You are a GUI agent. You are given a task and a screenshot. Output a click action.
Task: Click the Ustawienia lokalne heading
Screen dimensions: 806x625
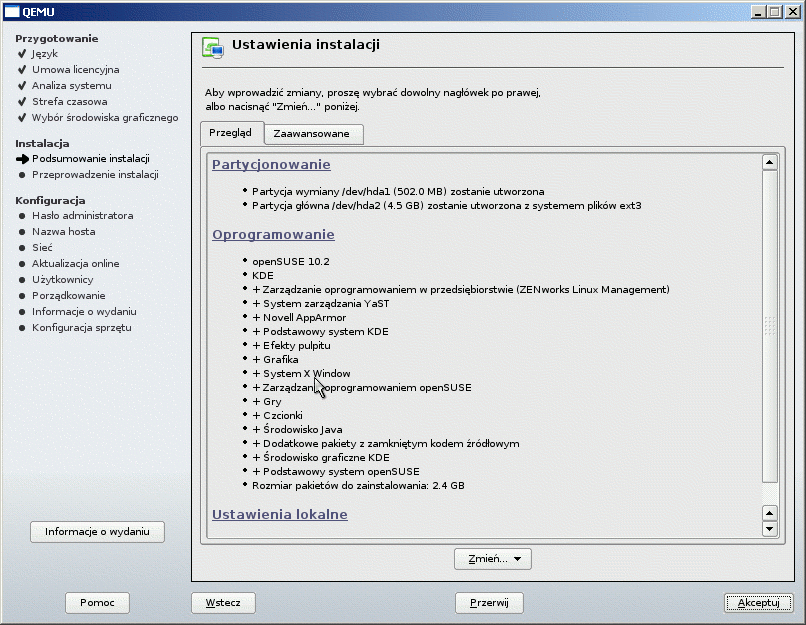(280, 515)
